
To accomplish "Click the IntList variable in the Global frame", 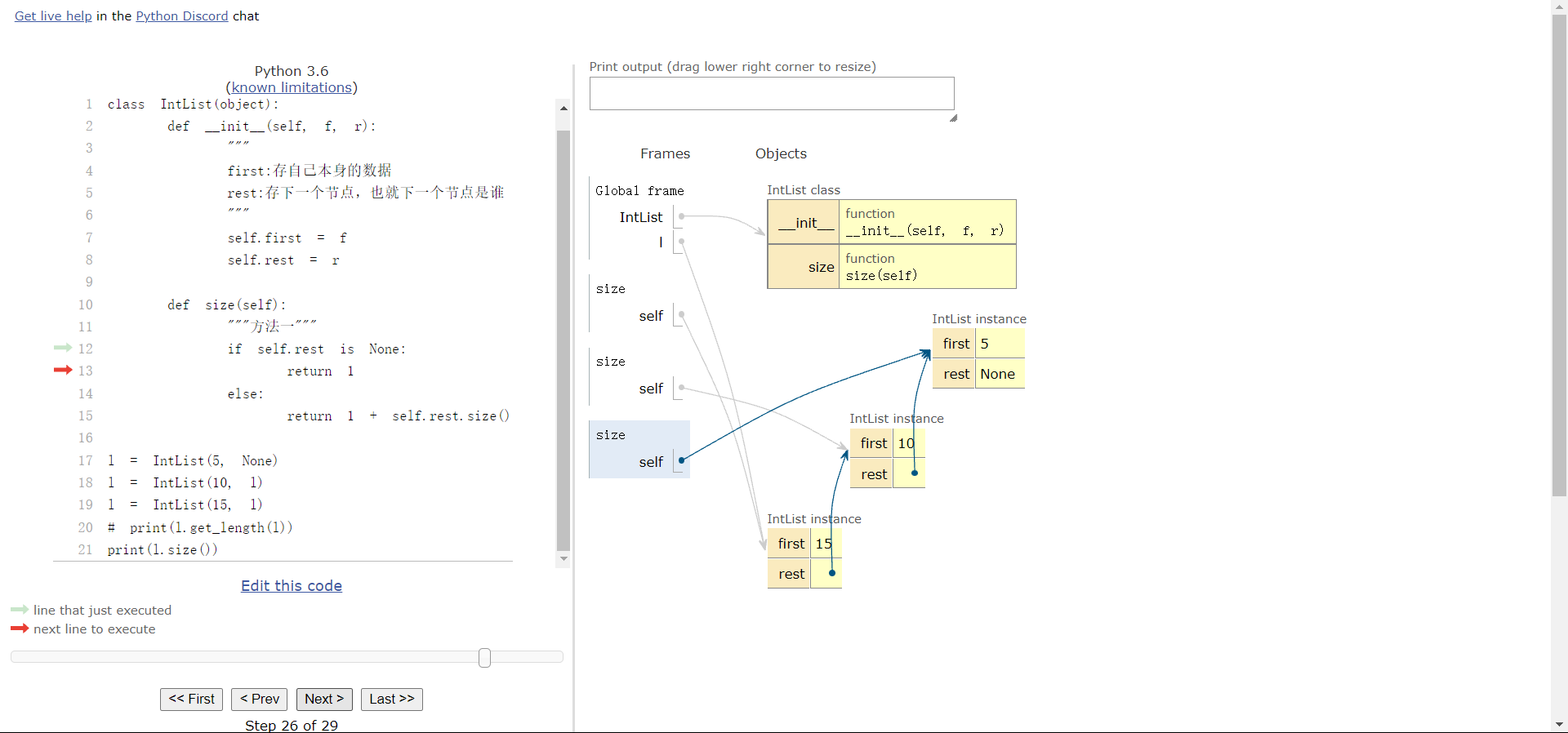I will coord(641,217).
